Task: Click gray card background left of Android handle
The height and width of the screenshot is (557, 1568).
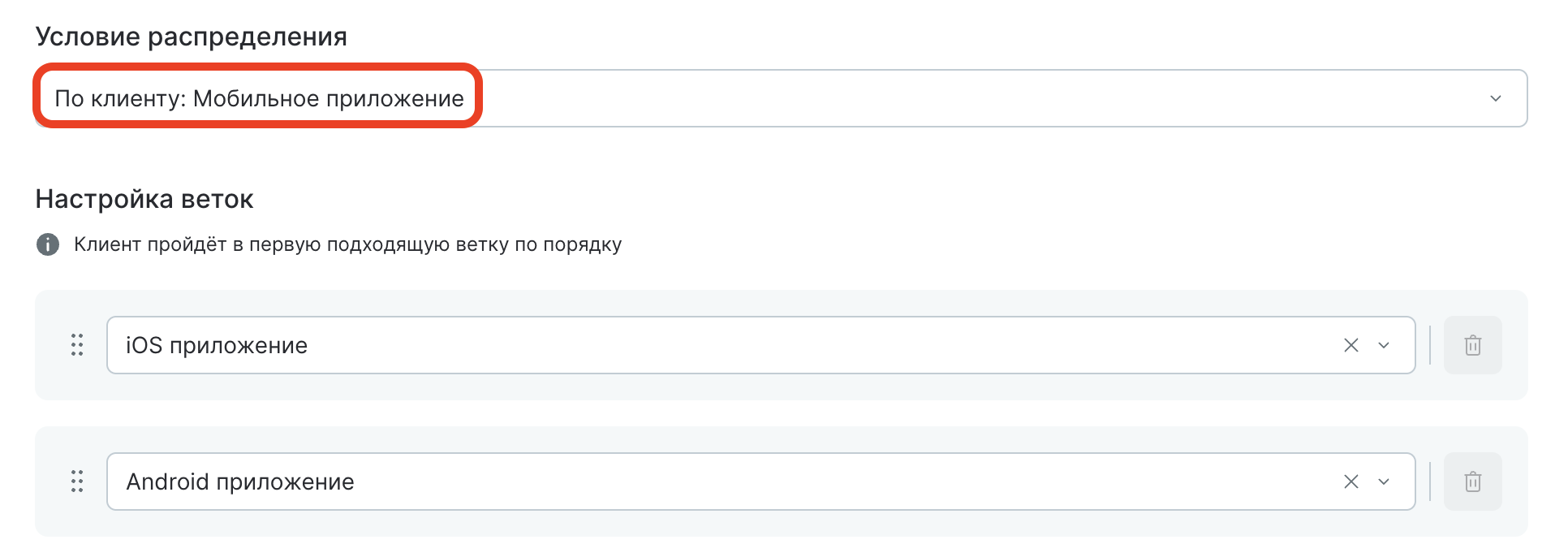Action: tap(50, 481)
